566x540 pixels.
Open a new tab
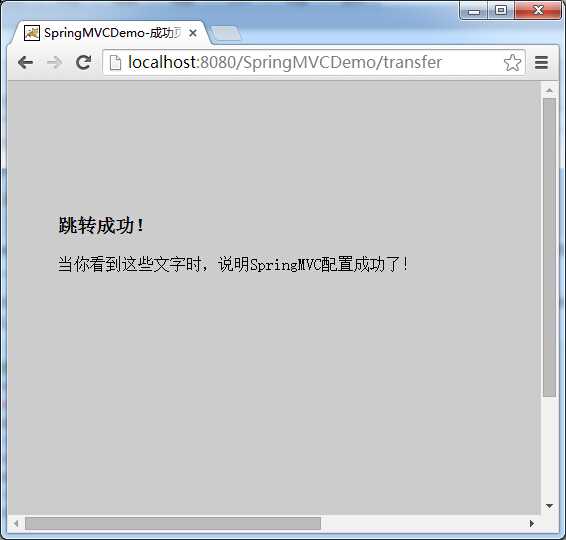point(226,34)
